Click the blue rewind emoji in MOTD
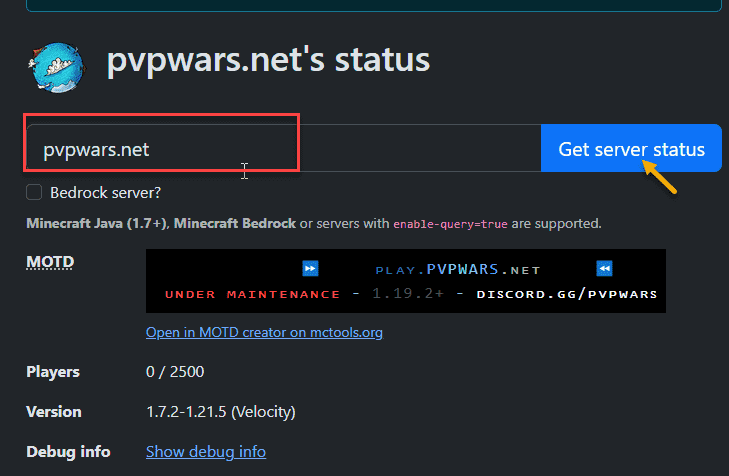Image resolution: width=729 pixels, height=476 pixels. (604, 269)
